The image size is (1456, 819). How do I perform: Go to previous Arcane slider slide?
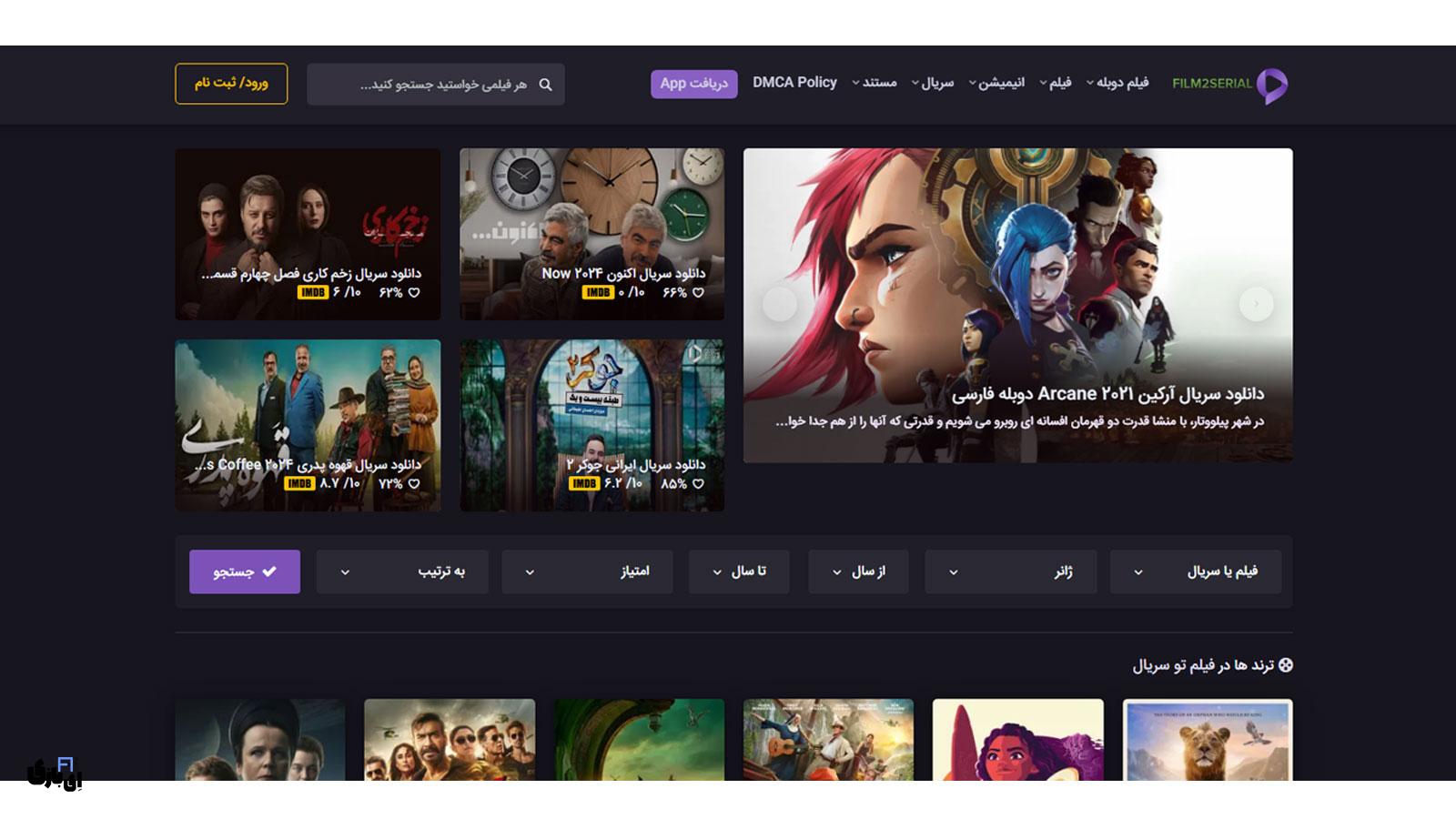(x=780, y=304)
